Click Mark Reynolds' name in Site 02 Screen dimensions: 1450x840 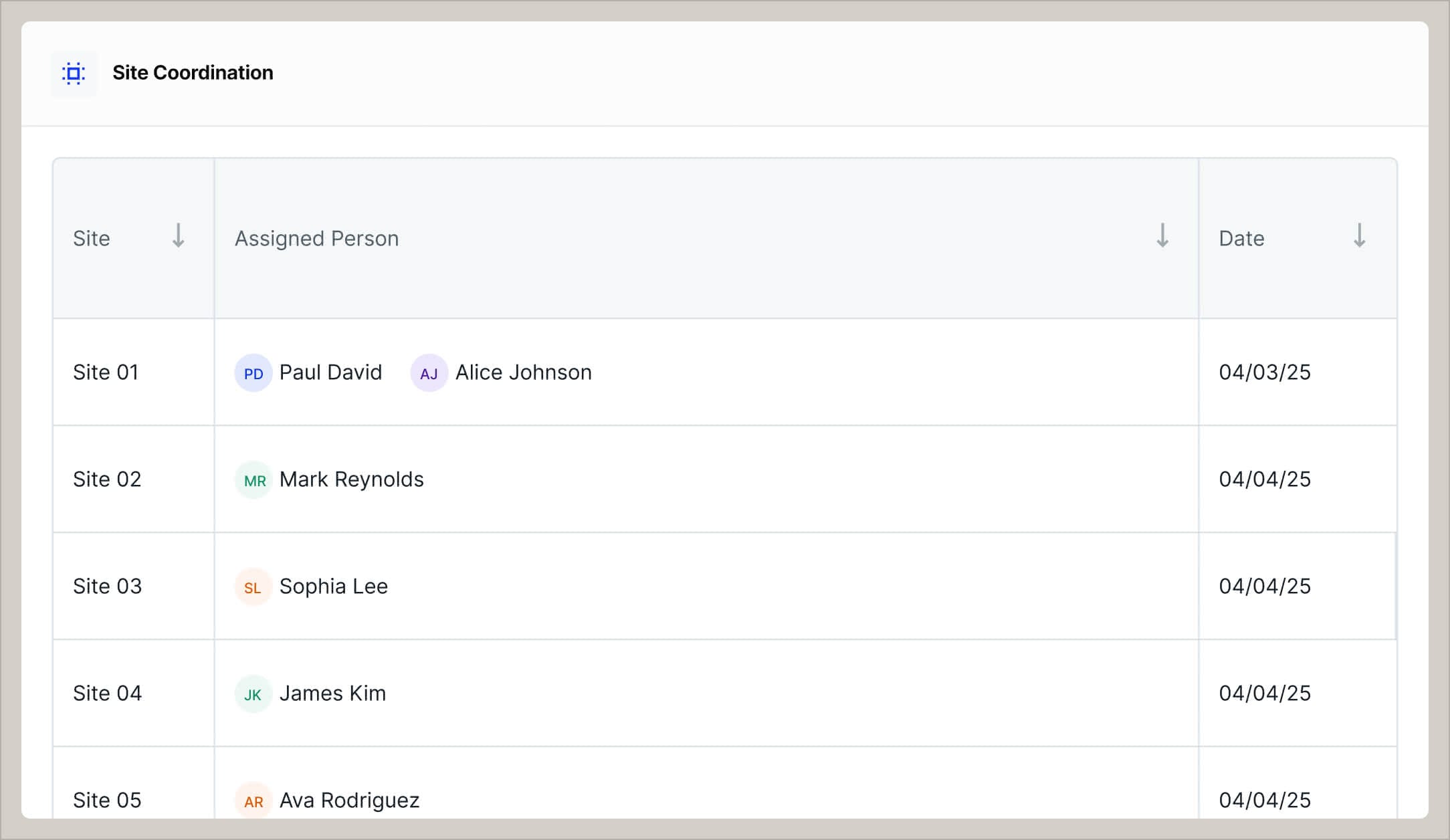(351, 480)
